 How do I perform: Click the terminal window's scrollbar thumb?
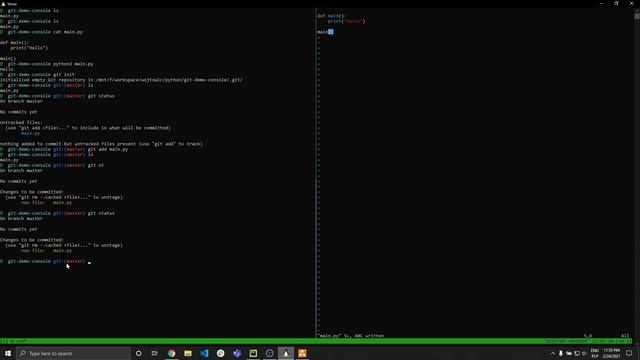pyautogui.click(x=637, y=16)
